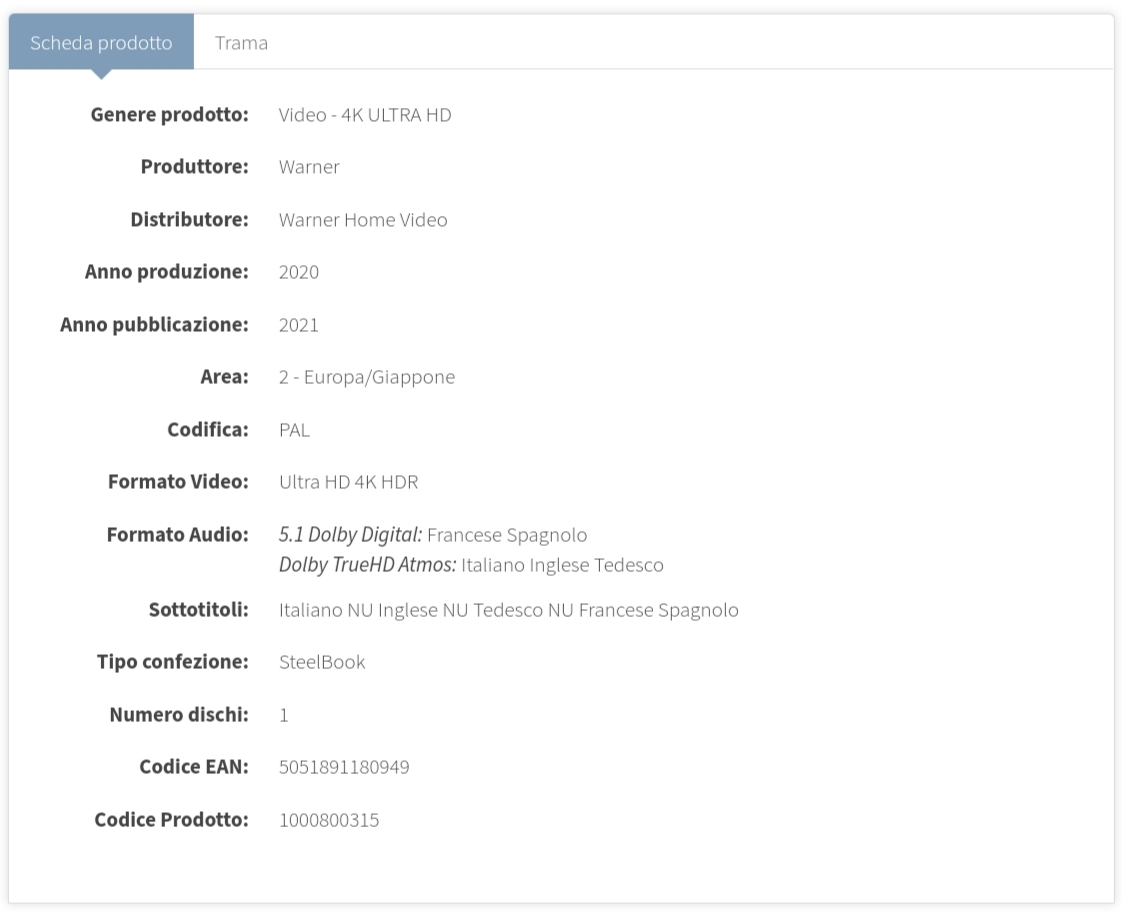Click the Numero dischi label
Image resolution: width=1122 pixels, height=917 pixels.
(x=178, y=715)
